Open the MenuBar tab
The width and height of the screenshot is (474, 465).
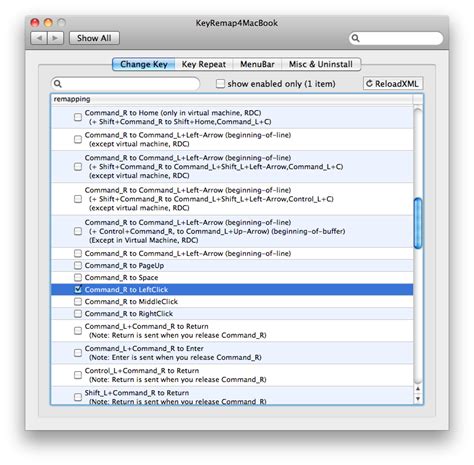click(257, 64)
